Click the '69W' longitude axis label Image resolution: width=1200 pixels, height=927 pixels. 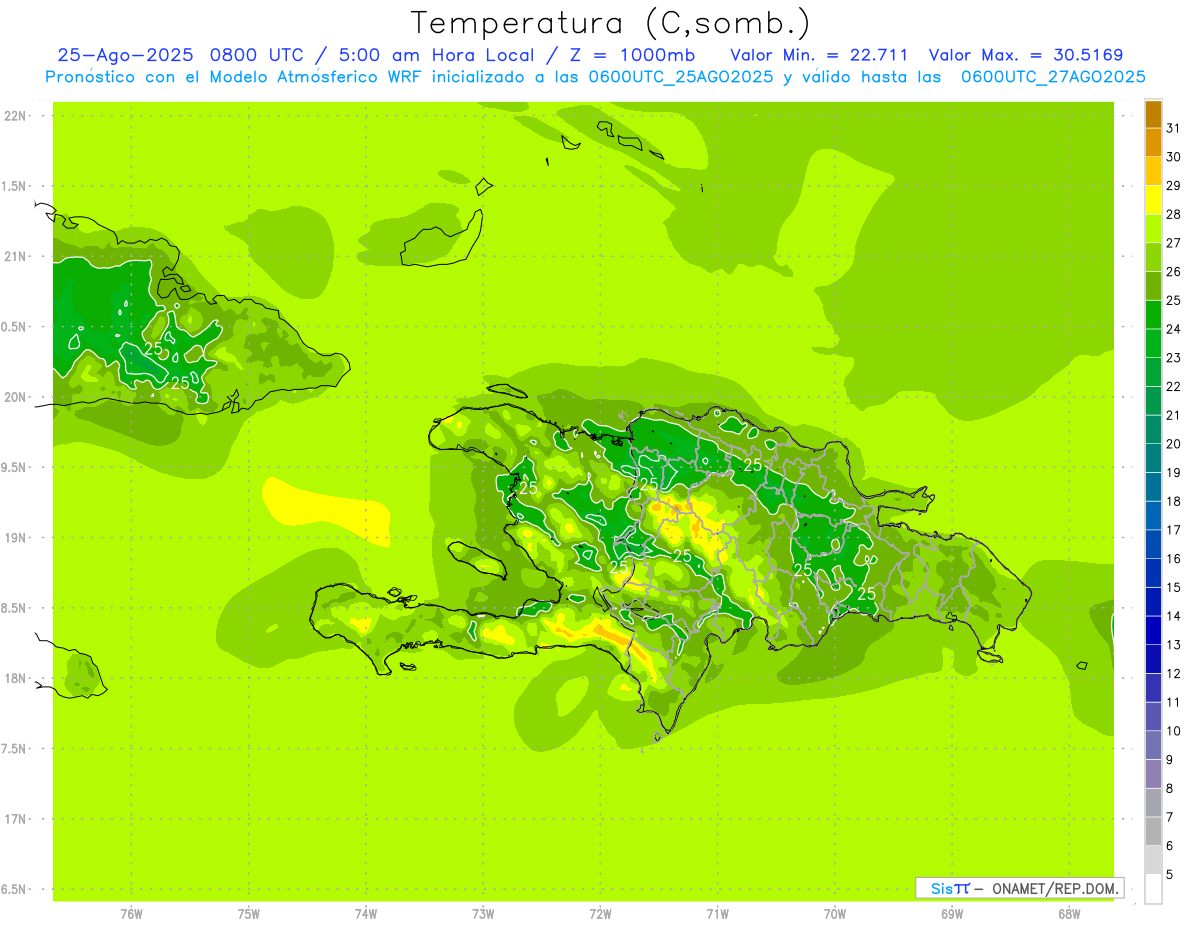click(x=952, y=914)
